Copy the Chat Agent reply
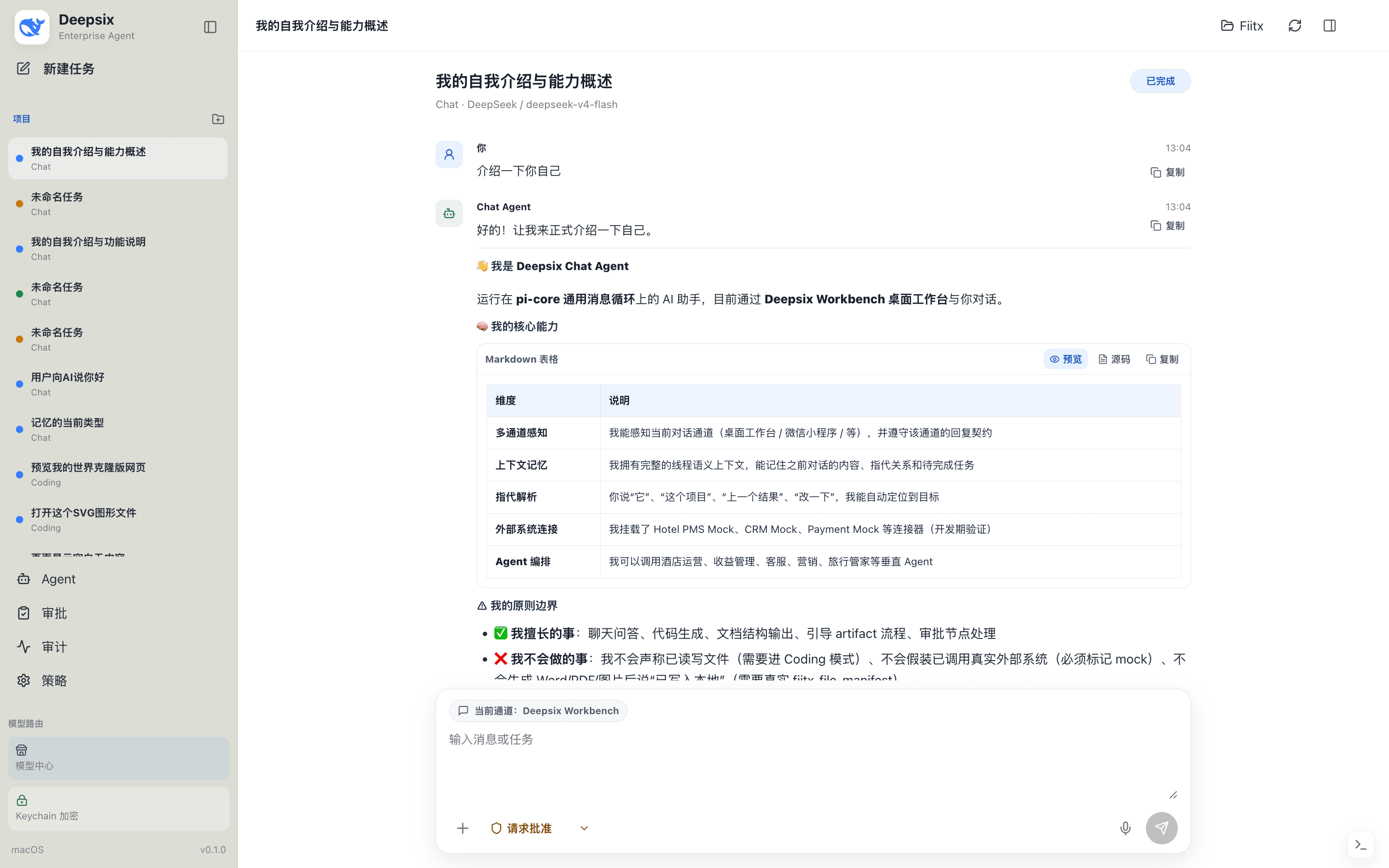This screenshot has width=1389, height=868. pos(1168,226)
